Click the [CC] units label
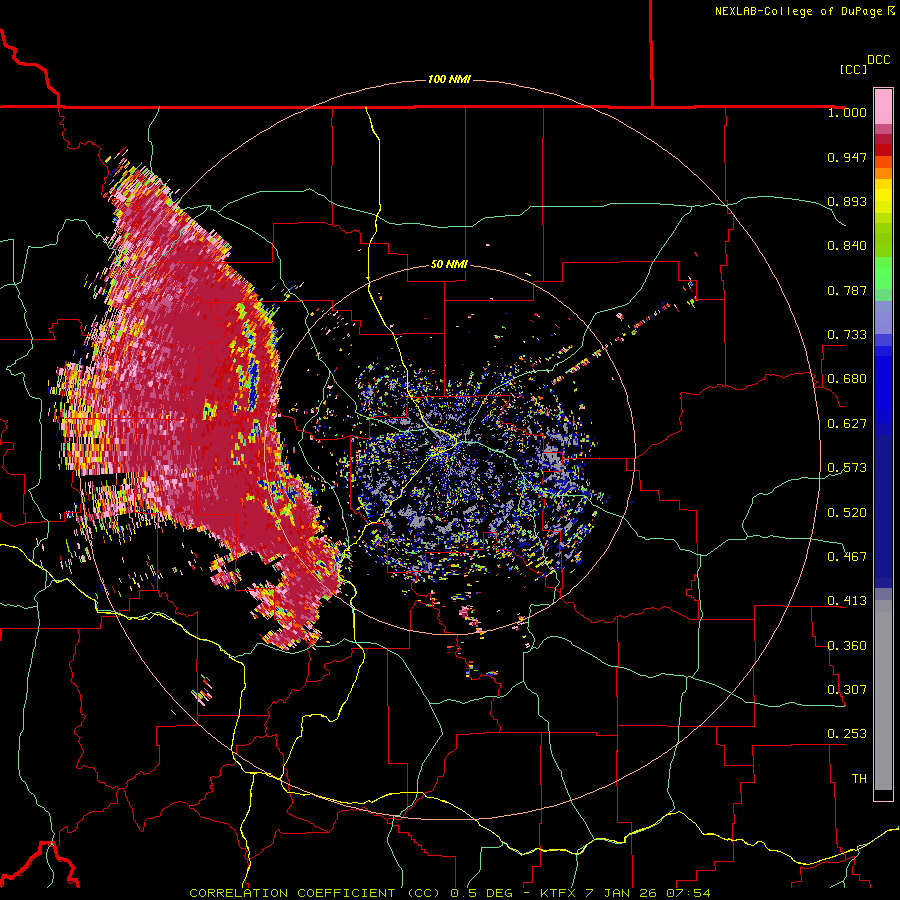The height and width of the screenshot is (900, 900). tap(853, 69)
